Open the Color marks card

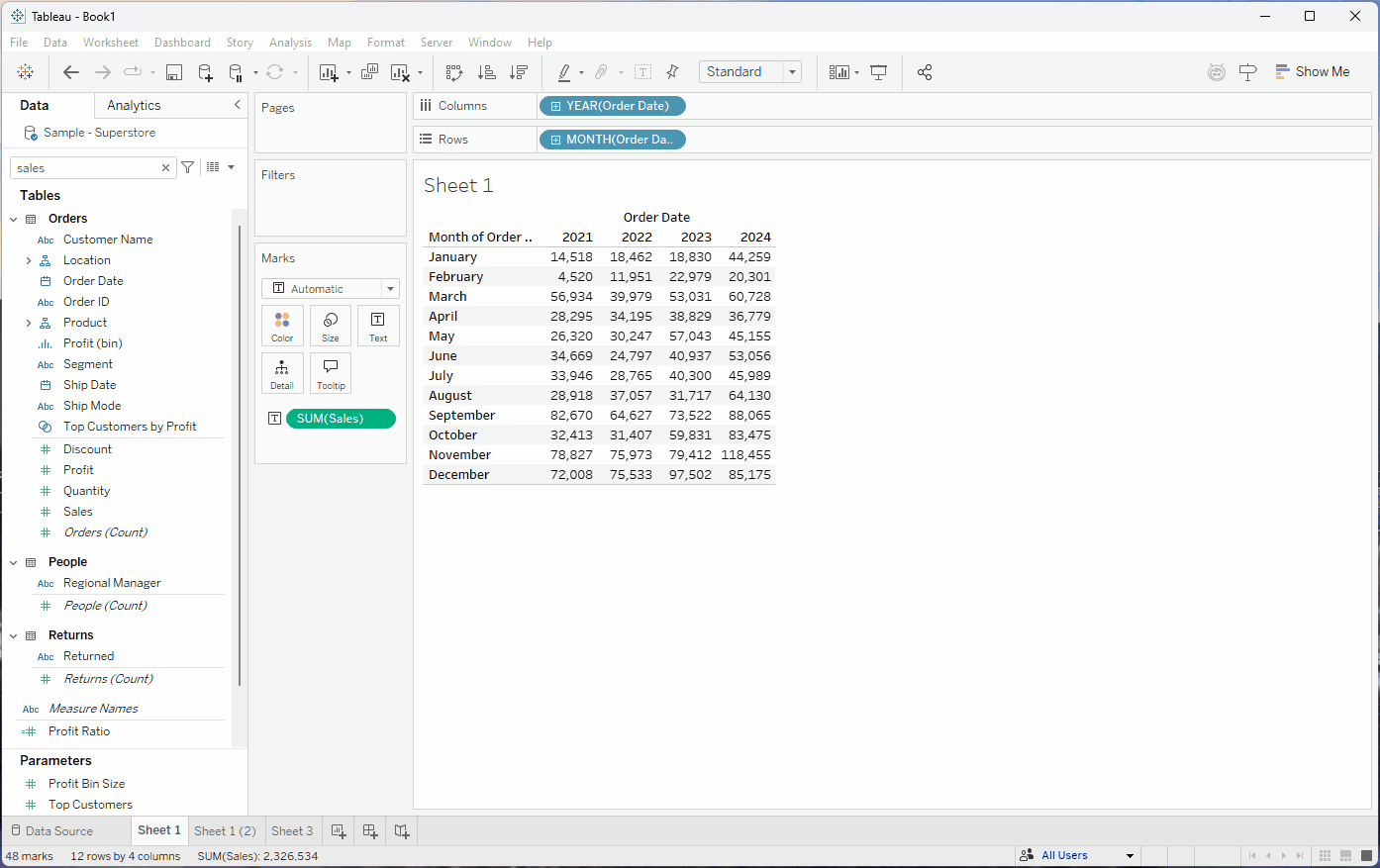(282, 326)
